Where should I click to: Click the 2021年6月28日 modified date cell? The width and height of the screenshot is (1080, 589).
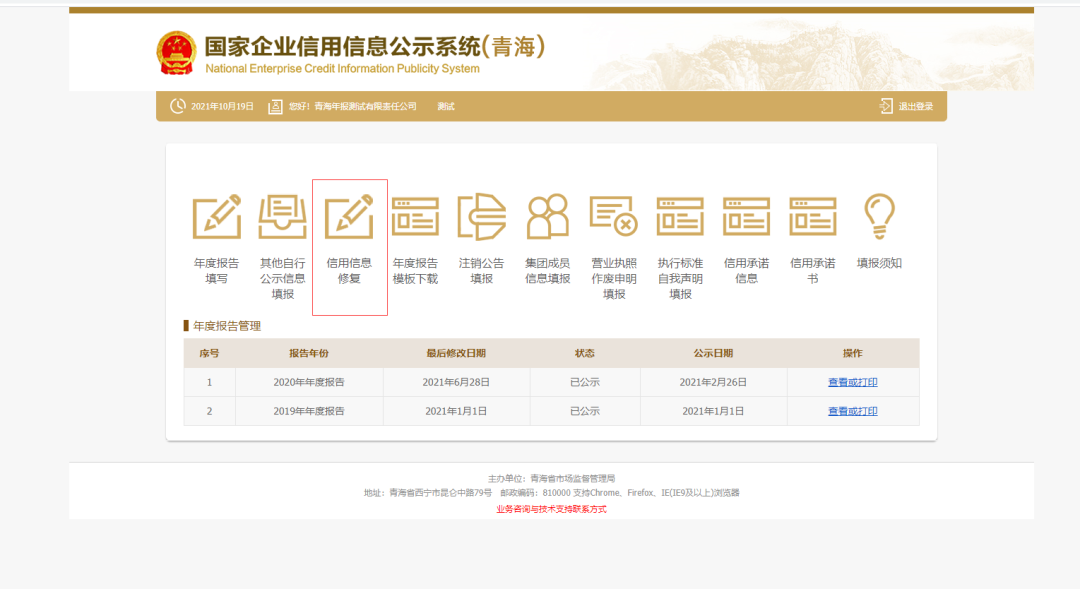pos(456,382)
